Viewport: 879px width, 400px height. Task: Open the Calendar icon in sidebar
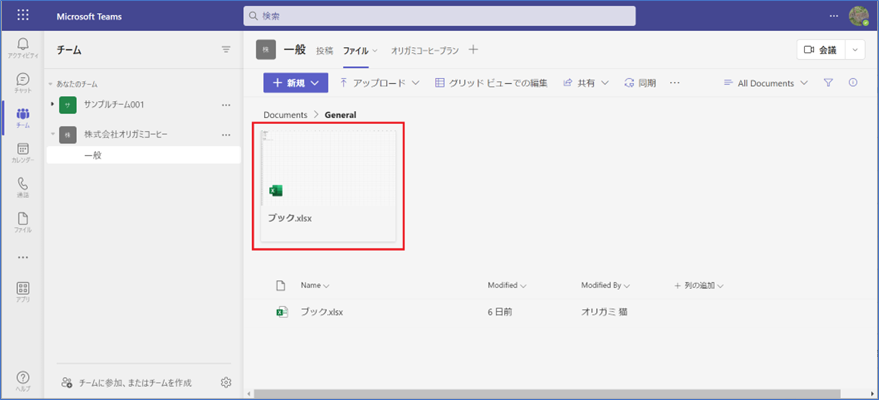tap(22, 152)
